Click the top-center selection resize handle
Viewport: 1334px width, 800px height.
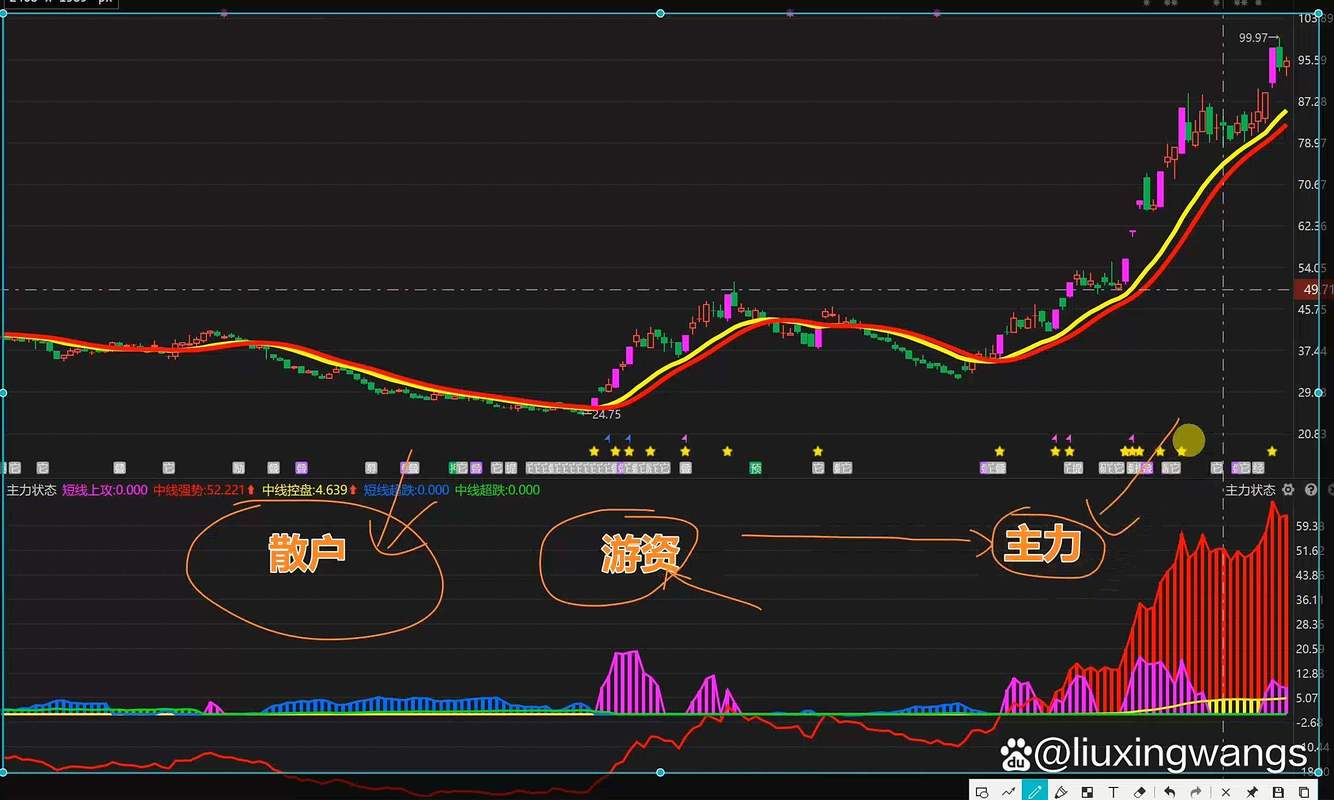click(x=660, y=13)
